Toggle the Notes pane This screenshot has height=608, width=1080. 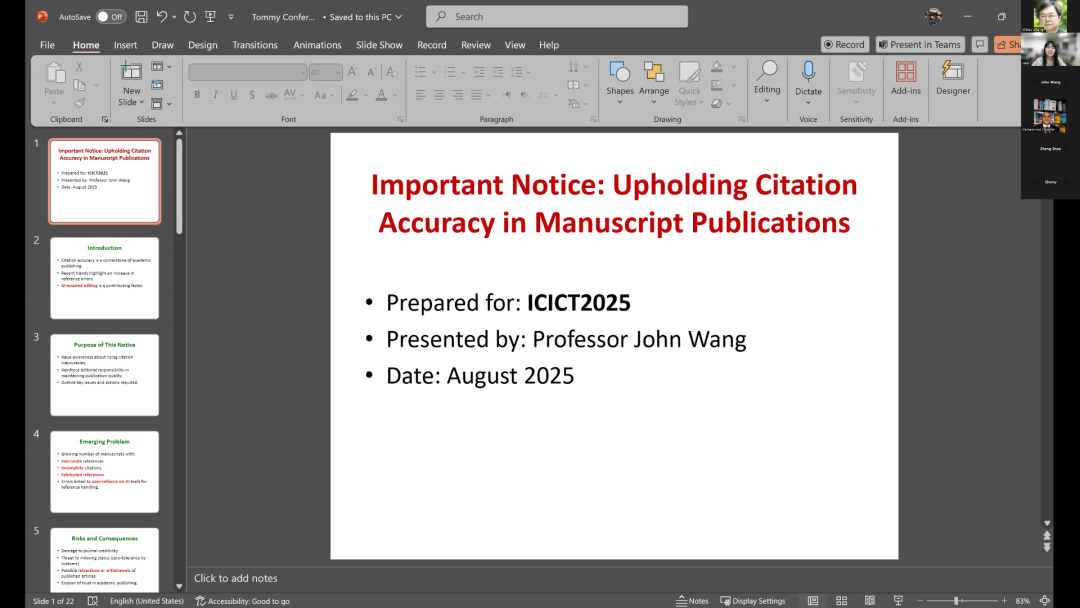(x=692, y=601)
